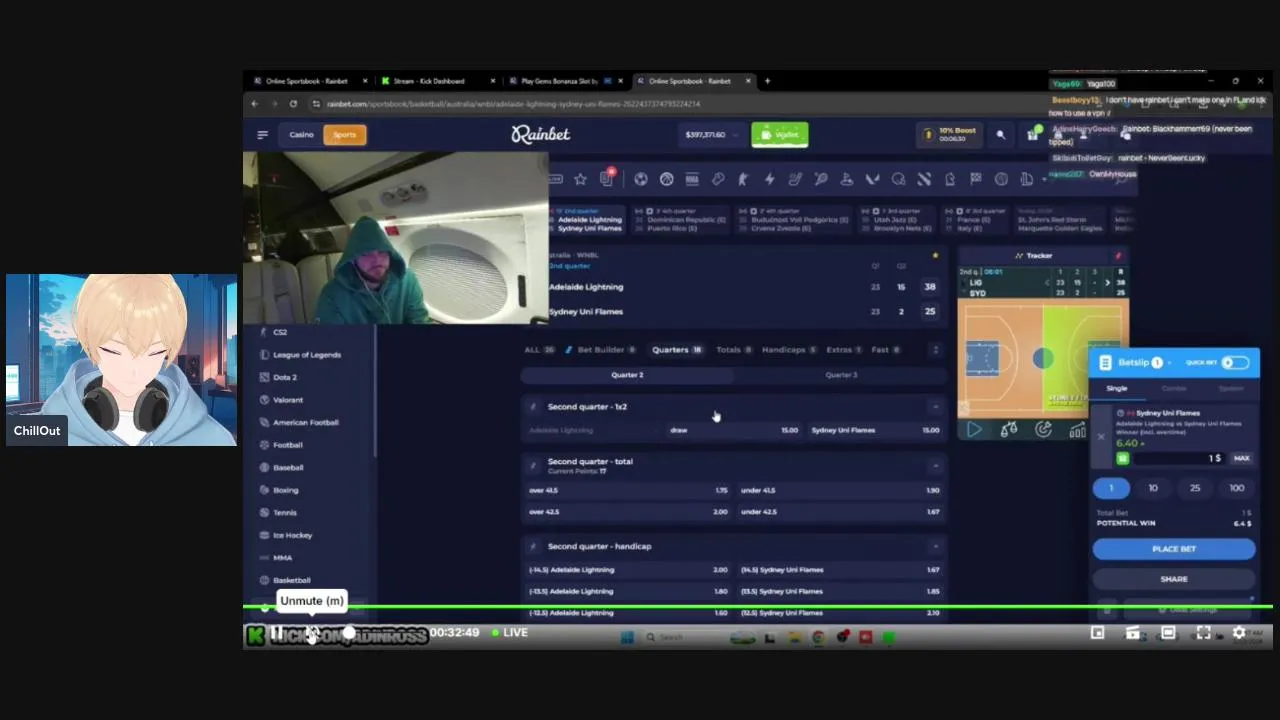The image size is (1280, 720).
Task: Unmute the stream with the volume icon
Action: 312,633
